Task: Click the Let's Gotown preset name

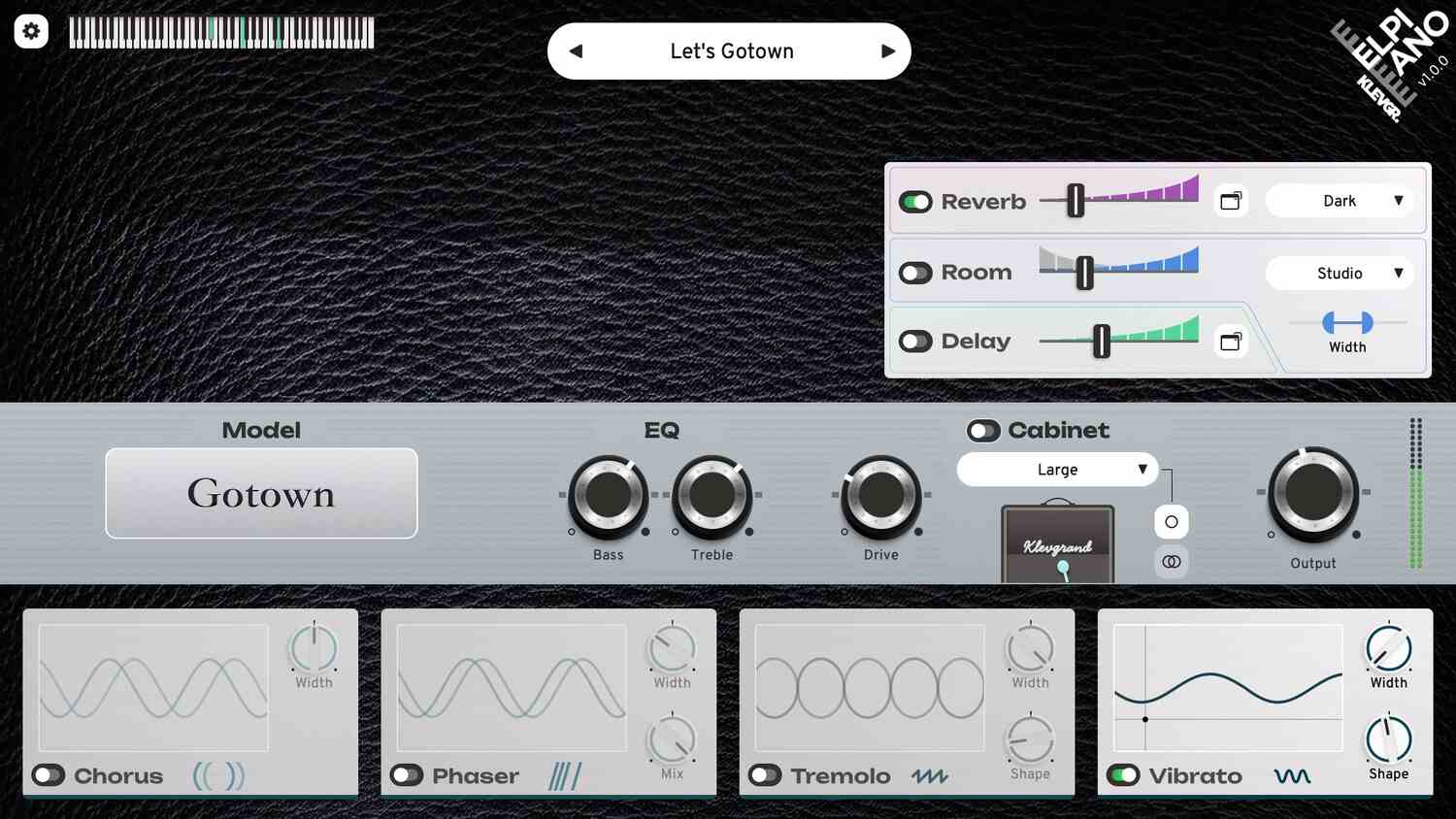Action: (732, 51)
